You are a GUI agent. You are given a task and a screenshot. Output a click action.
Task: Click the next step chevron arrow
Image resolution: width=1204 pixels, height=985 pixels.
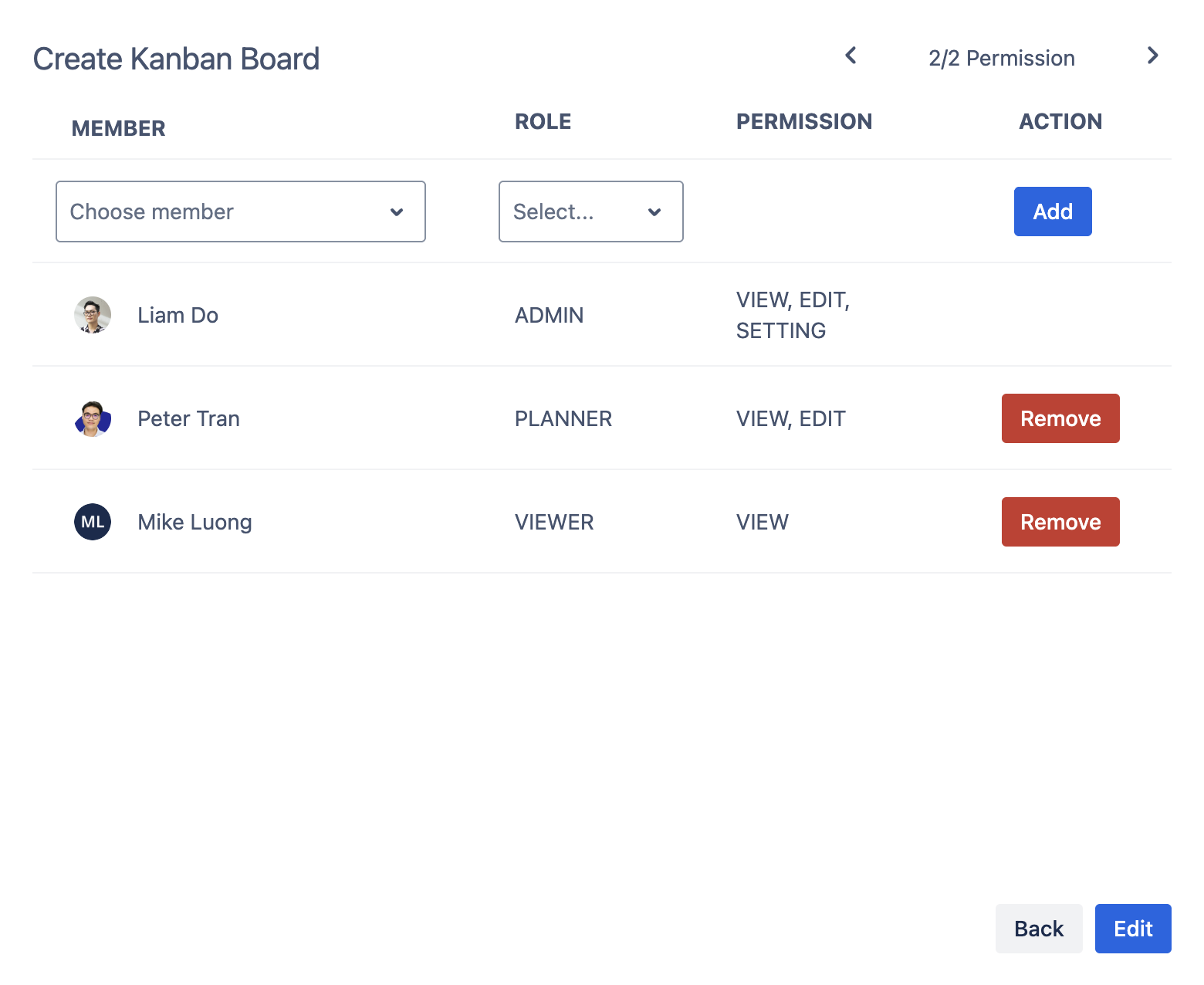pos(1152,56)
